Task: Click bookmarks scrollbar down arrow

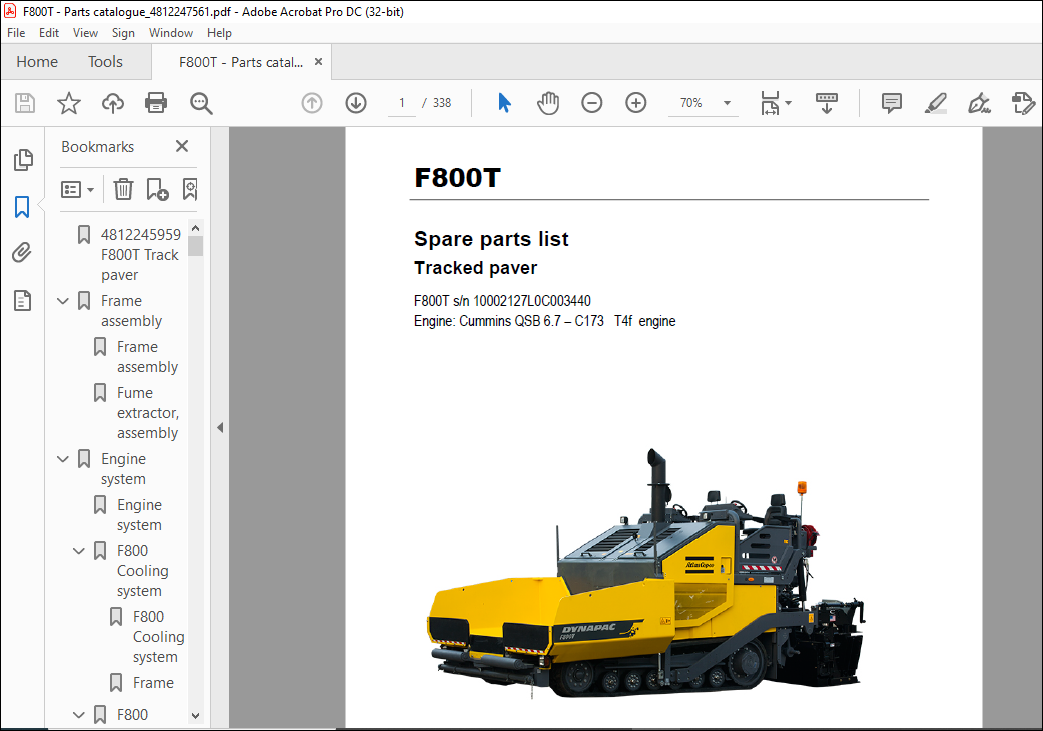Action: tap(196, 716)
